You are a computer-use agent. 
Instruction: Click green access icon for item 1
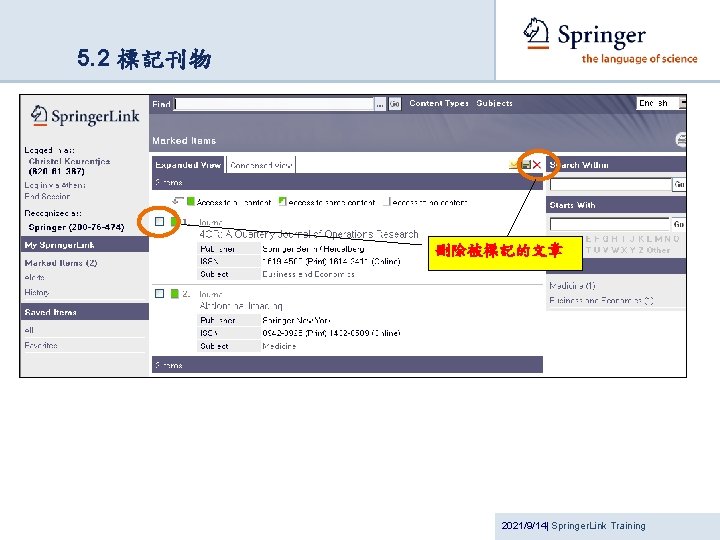[174, 222]
